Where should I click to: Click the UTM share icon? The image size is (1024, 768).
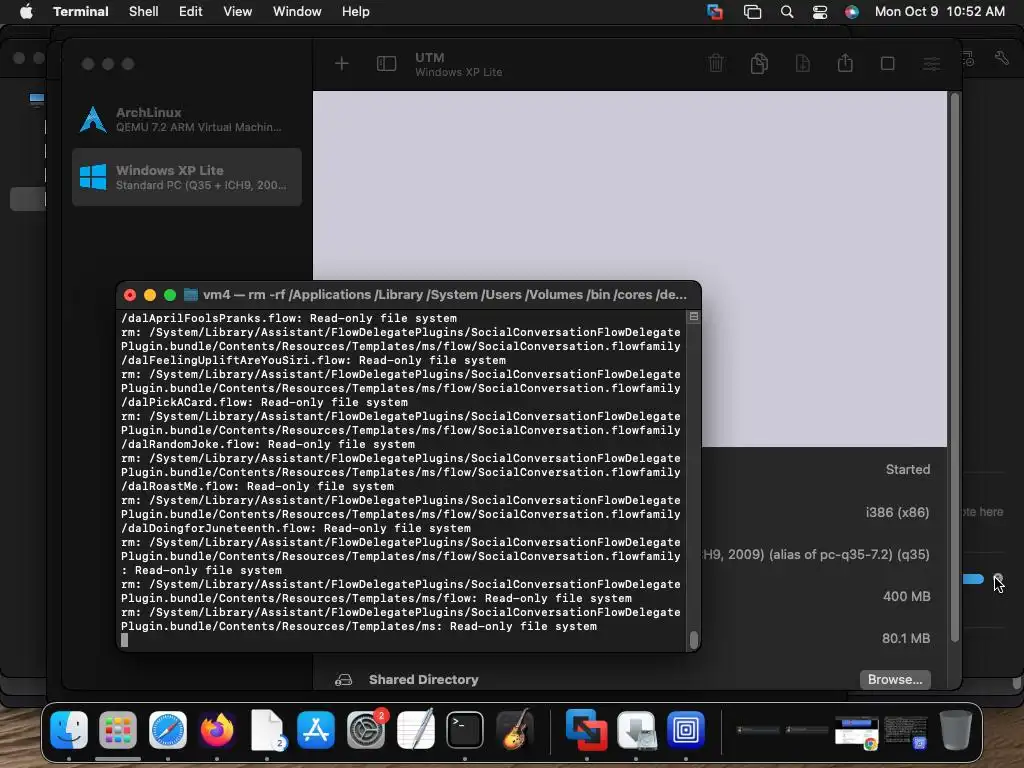(x=845, y=63)
